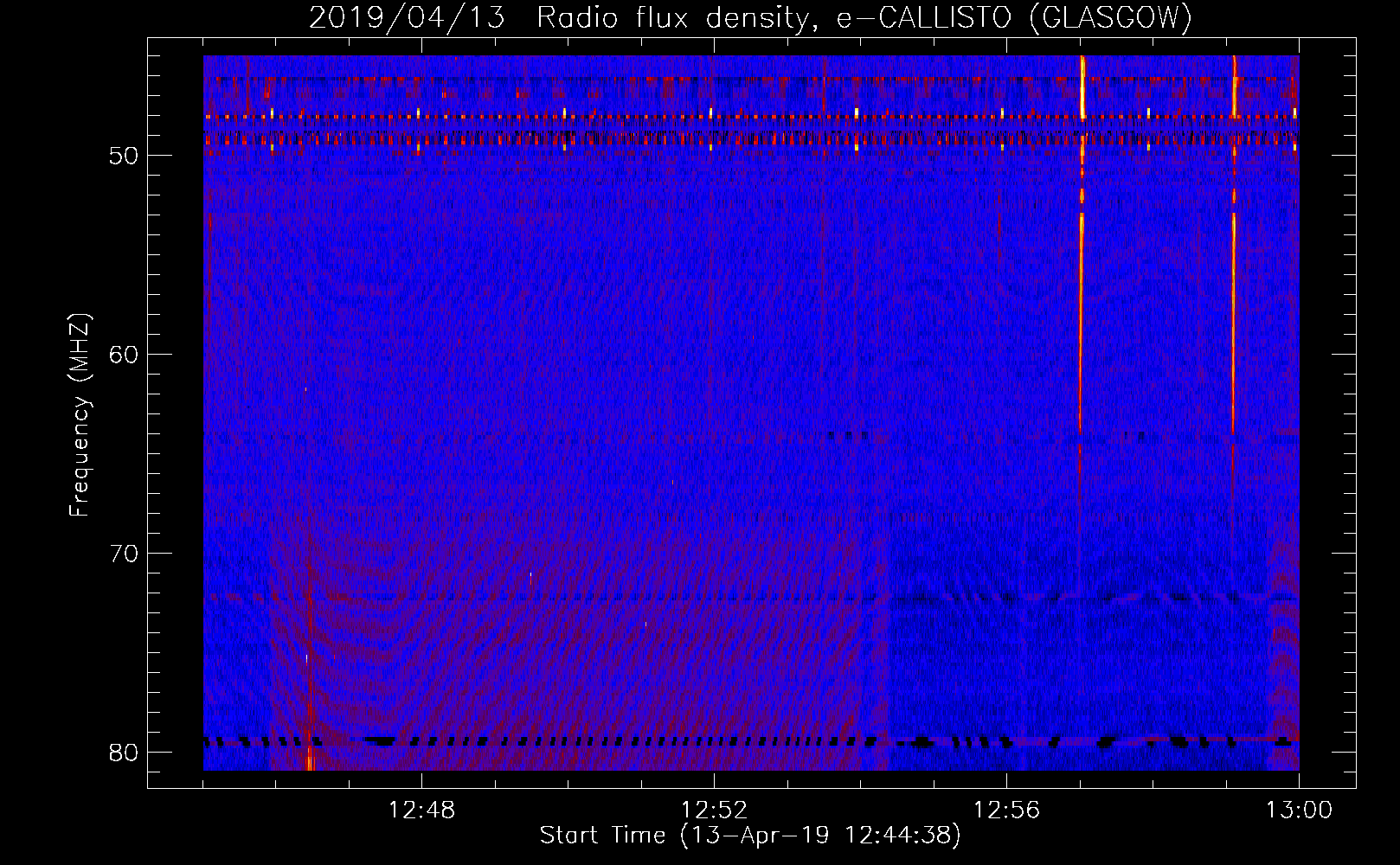Viewport: 1400px width, 865px height.
Task: Click the 80 MHz frequency tick label
Action: (x=124, y=753)
